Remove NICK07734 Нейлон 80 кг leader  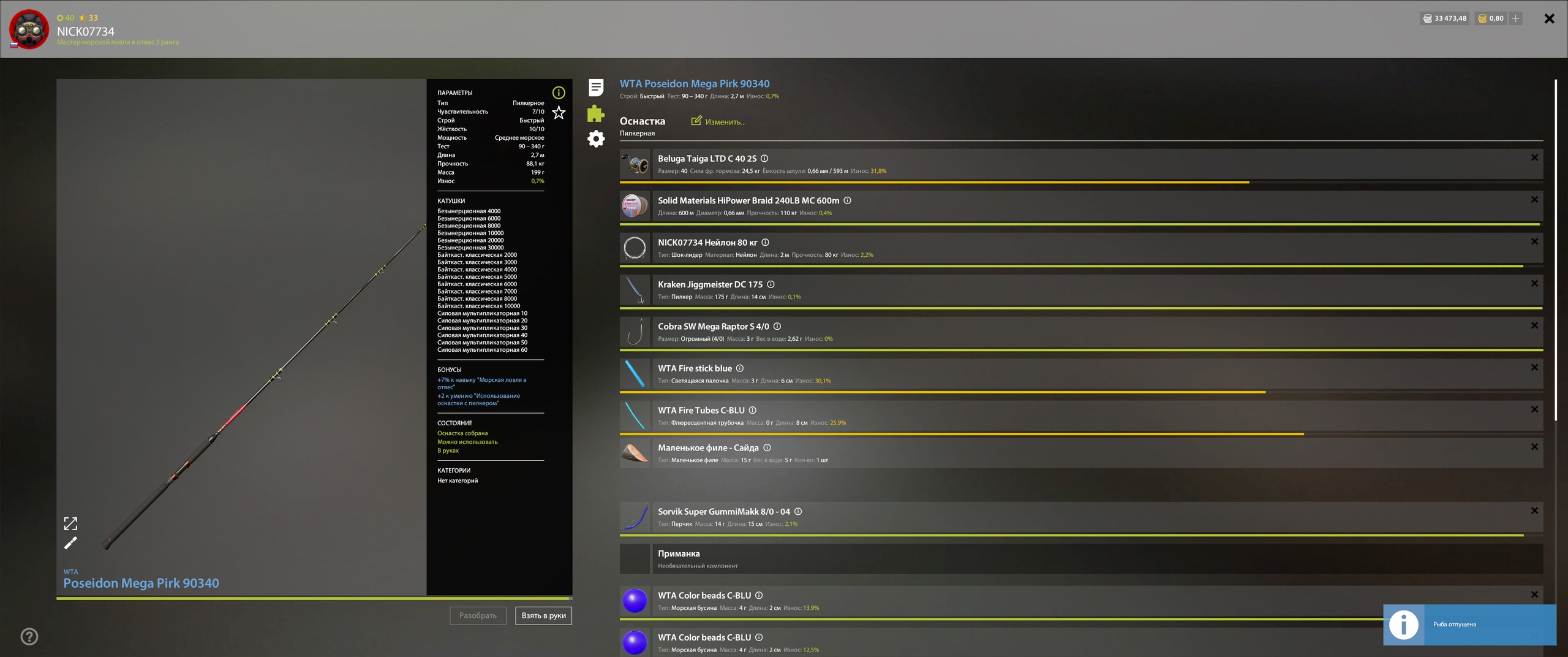[x=1534, y=241]
